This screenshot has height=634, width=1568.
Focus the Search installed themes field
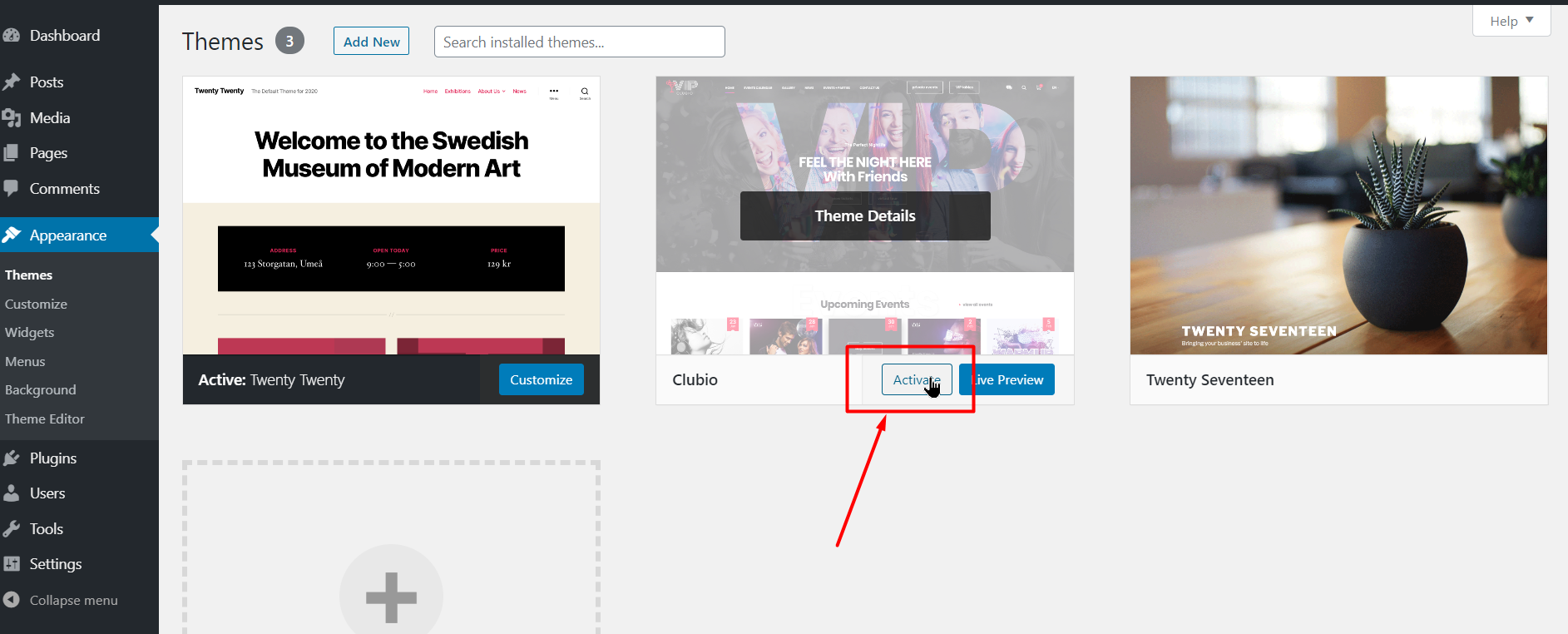click(x=579, y=42)
